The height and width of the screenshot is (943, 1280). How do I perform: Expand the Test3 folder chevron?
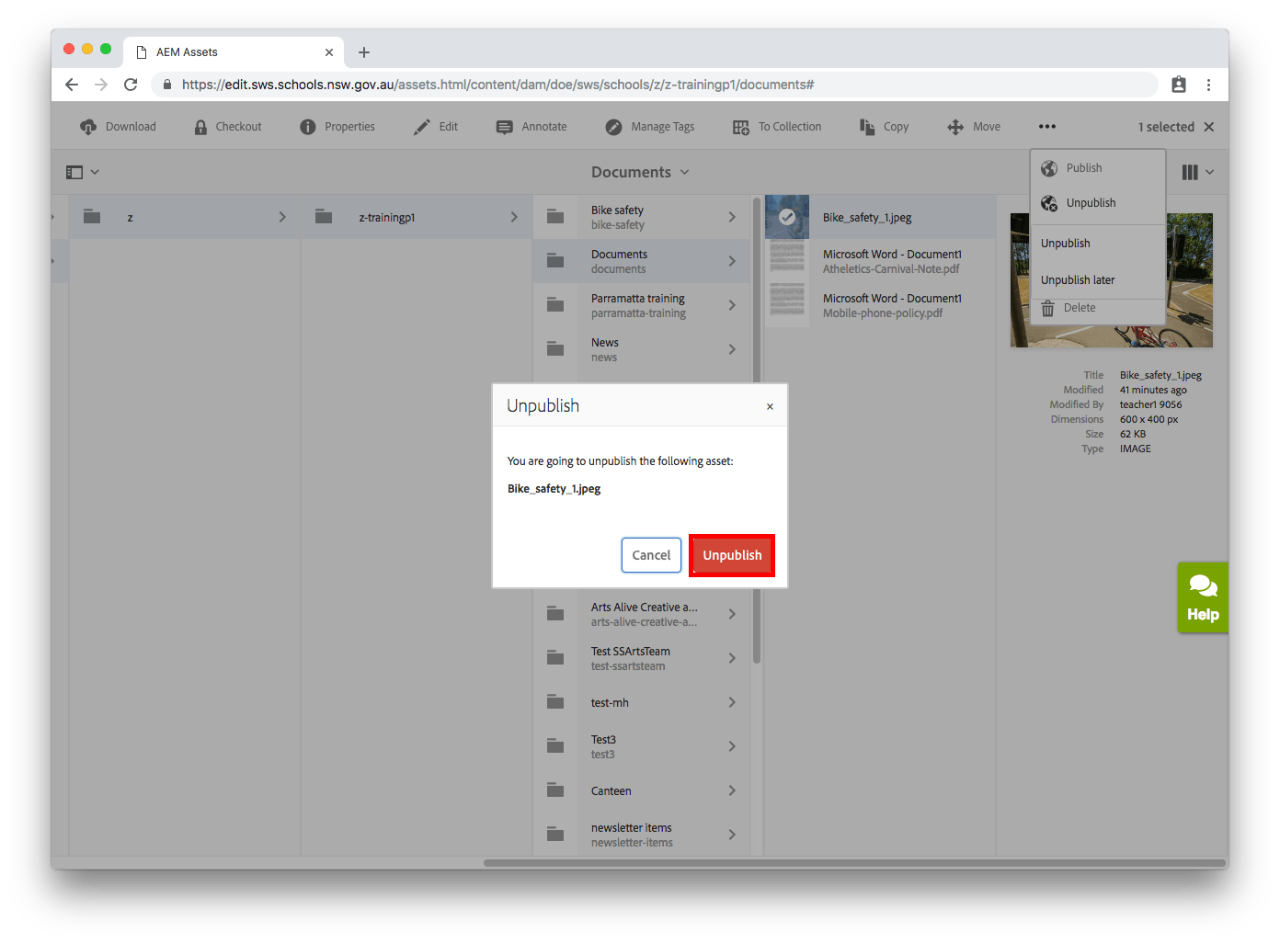pyautogui.click(x=732, y=746)
